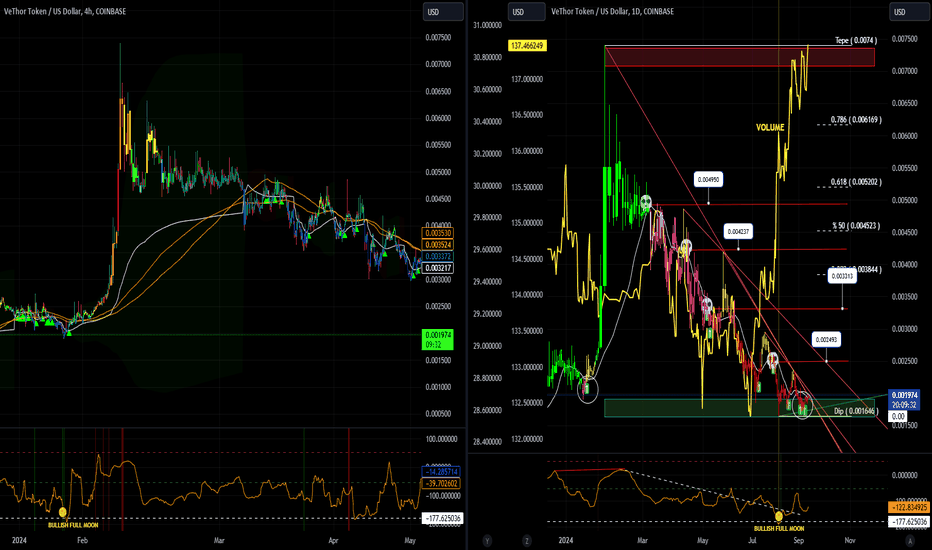Screen dimensions: 932x550
Task: Click the green 0.001974 09:32 price label
Action: [x=437, y=340]
